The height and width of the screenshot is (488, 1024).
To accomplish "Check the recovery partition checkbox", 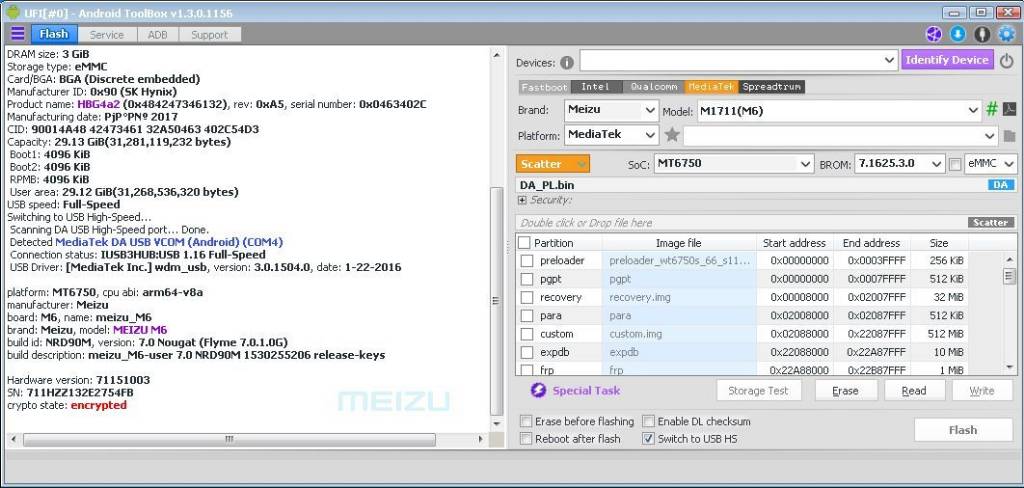I will click(527, 297).
